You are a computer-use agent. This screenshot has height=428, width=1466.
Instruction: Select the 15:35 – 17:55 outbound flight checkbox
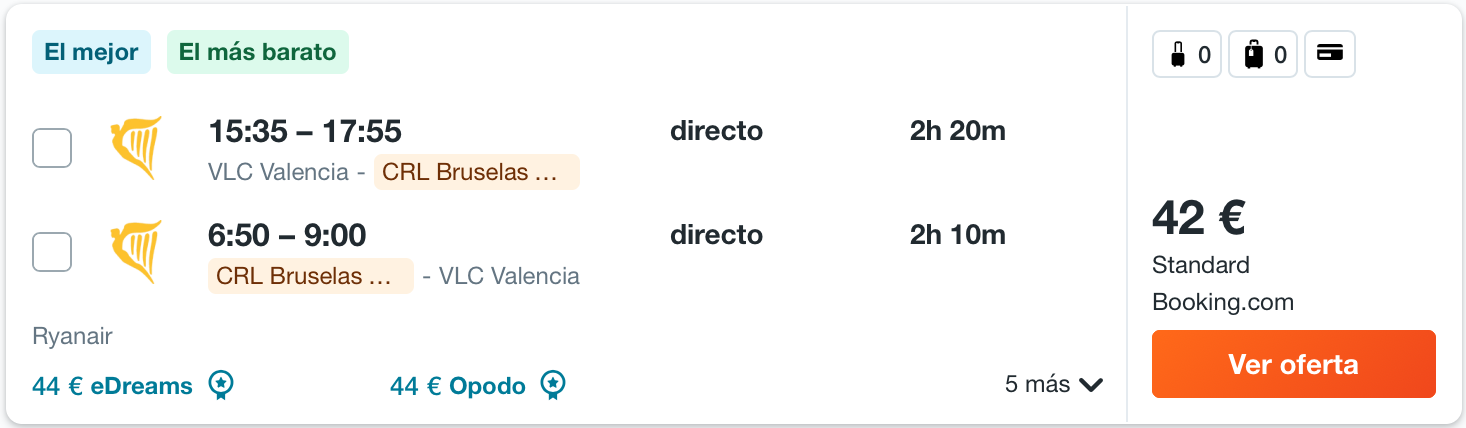[52, 148]
